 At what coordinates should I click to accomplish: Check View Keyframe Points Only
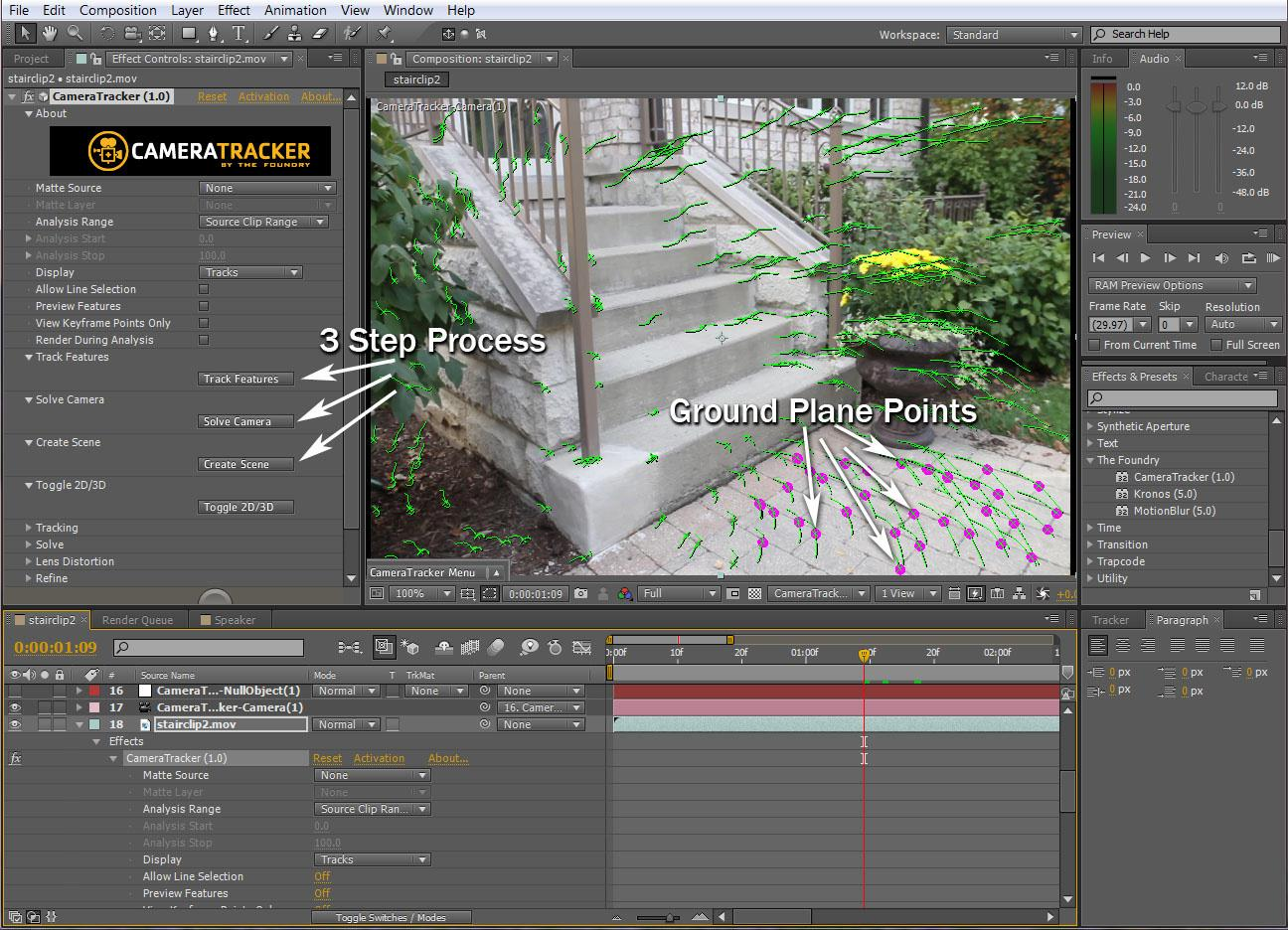pyautogui.click(x=204, y=323)
